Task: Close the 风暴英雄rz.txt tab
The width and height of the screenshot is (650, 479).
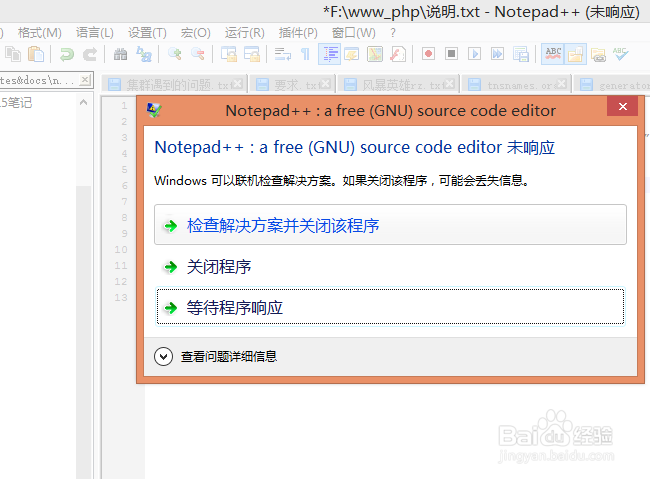Action: (x=450, y=84)
